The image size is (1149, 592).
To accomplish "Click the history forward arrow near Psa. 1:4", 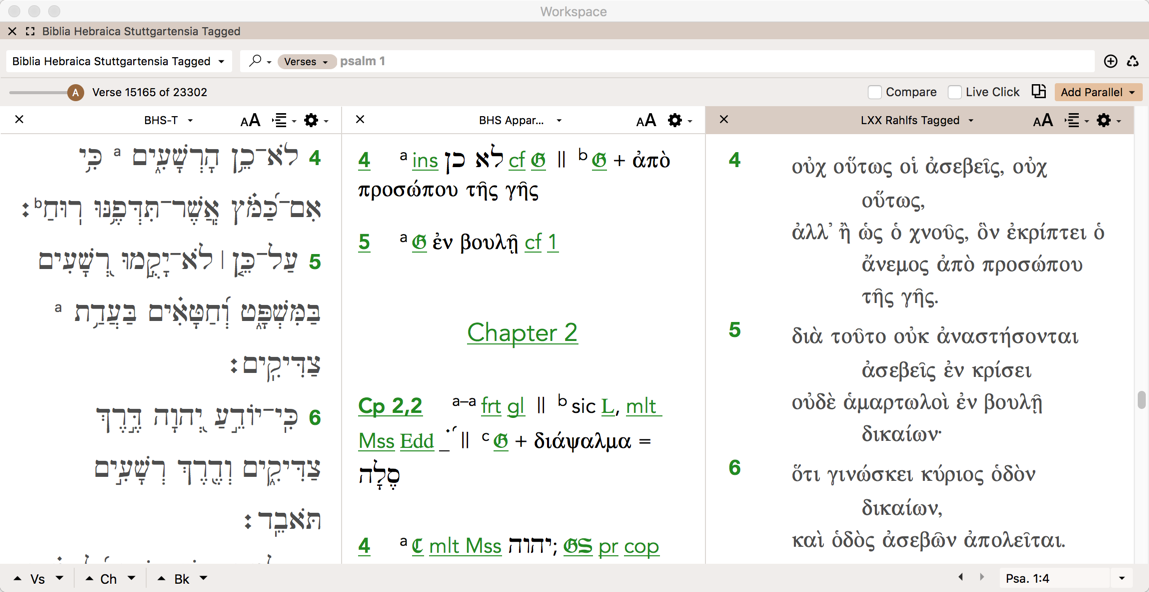I will coord(981,577).
